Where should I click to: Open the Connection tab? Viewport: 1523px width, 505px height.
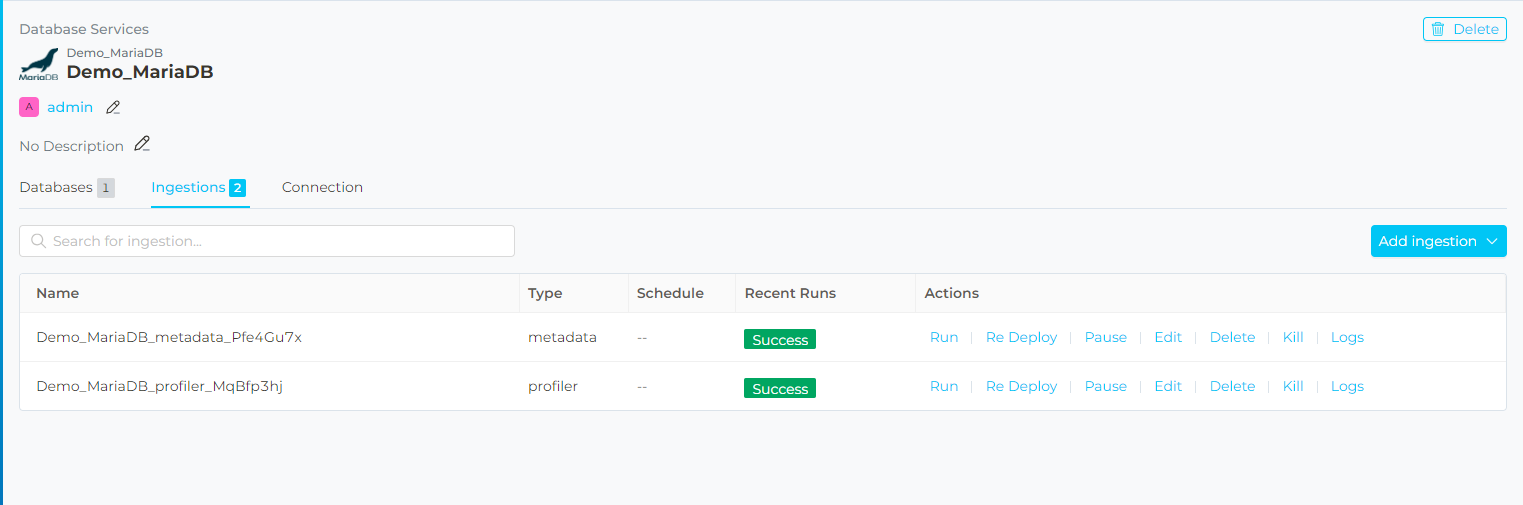coord(322,187)
